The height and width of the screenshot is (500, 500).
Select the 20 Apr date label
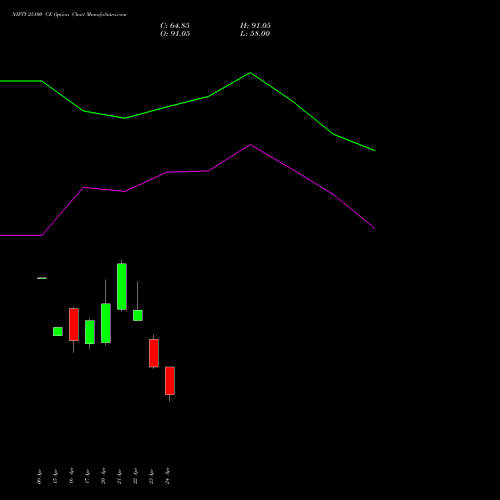point(103,476)
